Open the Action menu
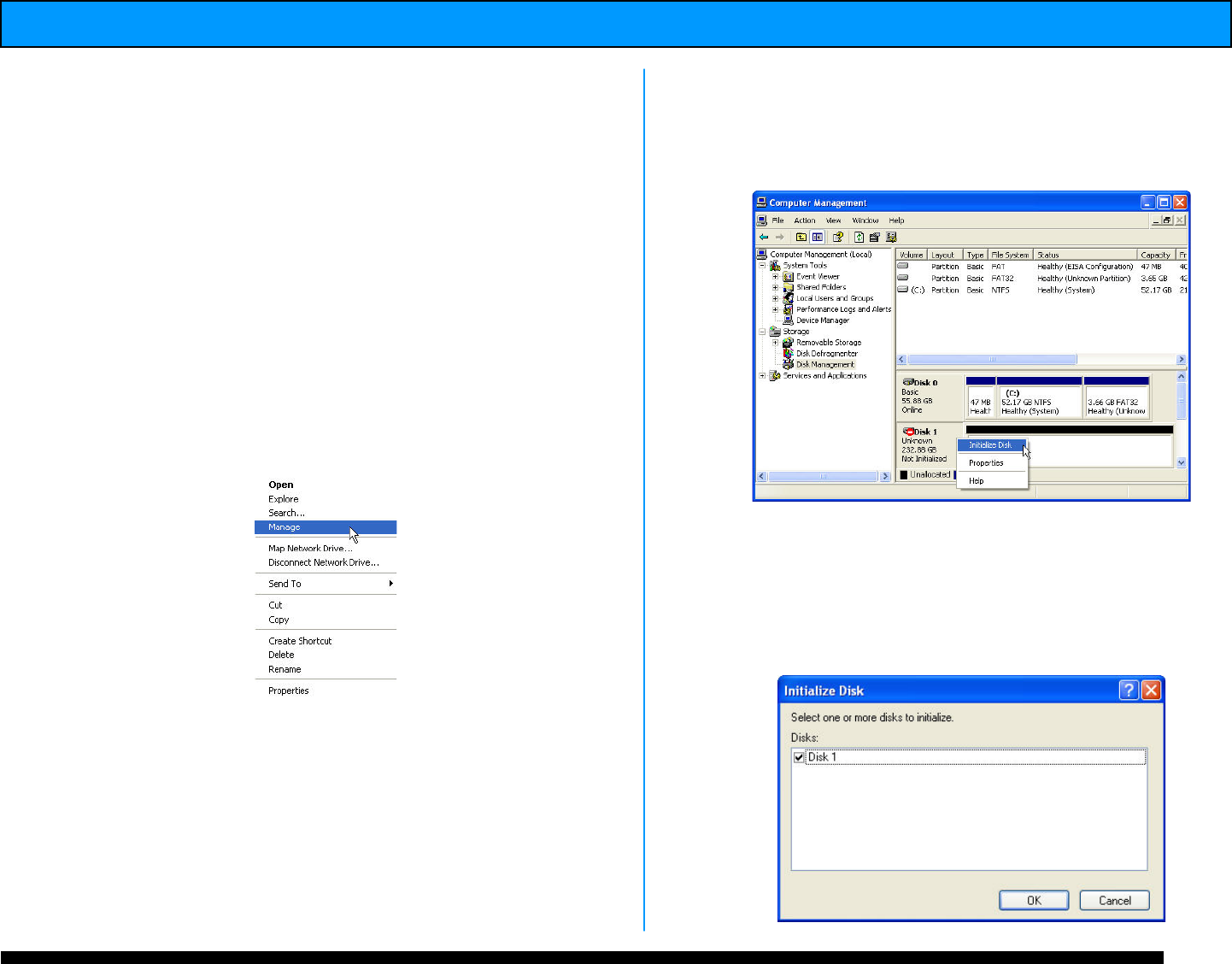1232x964 pixels. (805, 220)
